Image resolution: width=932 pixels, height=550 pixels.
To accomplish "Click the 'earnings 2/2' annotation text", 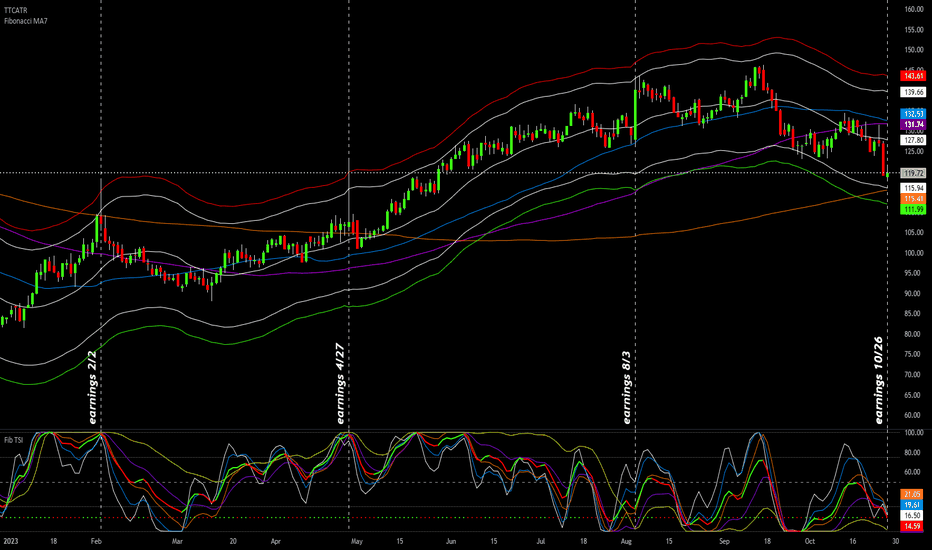I will (92, 387).
